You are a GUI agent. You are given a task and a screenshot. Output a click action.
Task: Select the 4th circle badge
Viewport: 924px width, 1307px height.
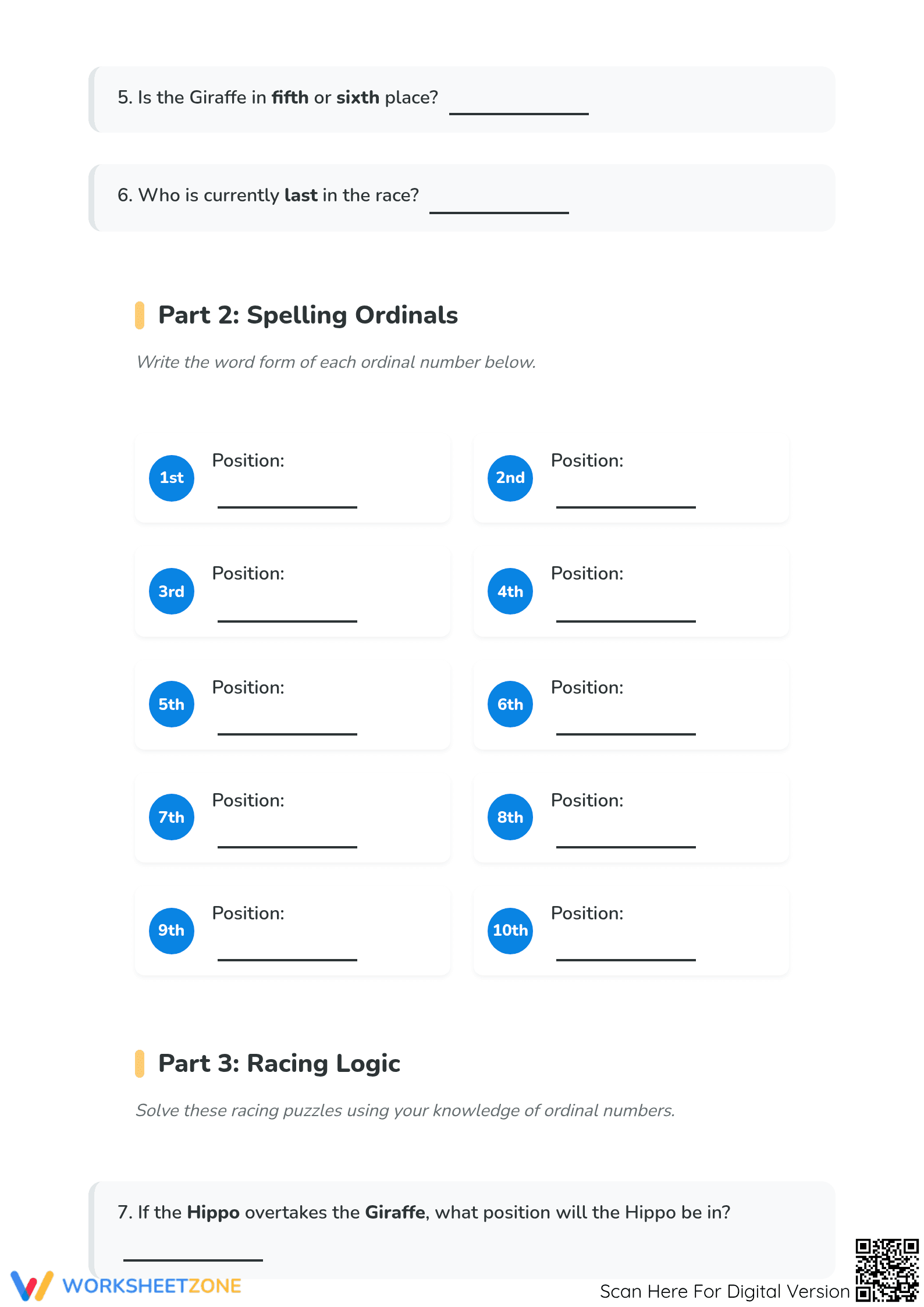(x=510, y=591)
